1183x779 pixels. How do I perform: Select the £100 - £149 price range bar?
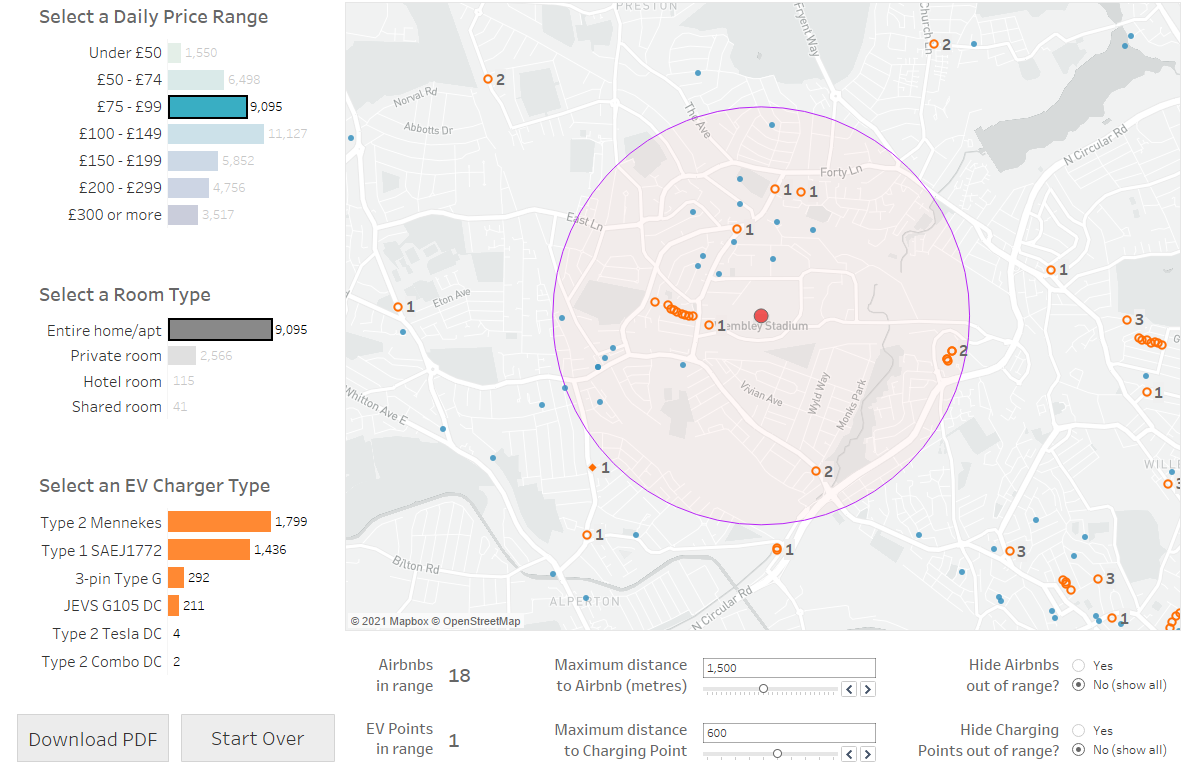point(215,134)
